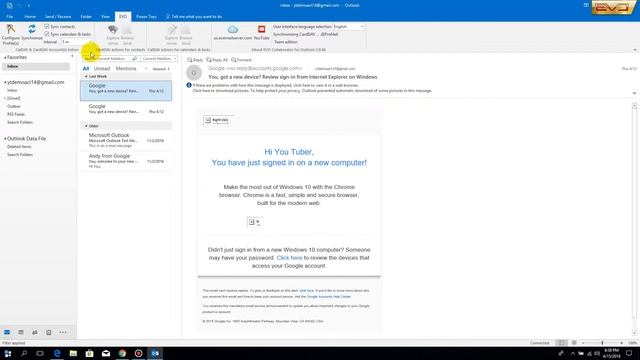Collapse the ytdemoact14@gmail.com account tree

[x=5, y=82]
